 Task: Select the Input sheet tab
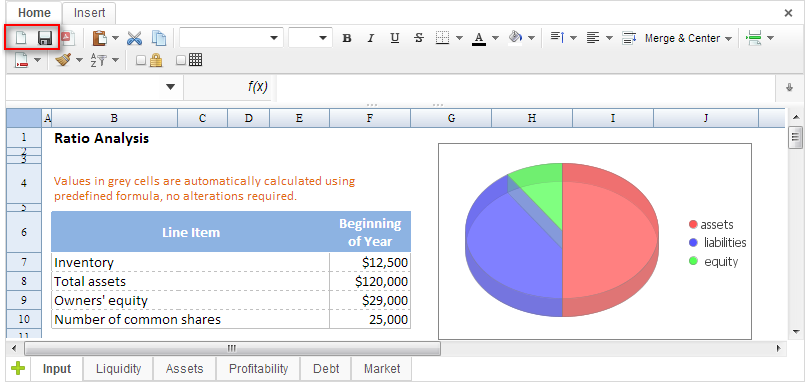point(57,369)
